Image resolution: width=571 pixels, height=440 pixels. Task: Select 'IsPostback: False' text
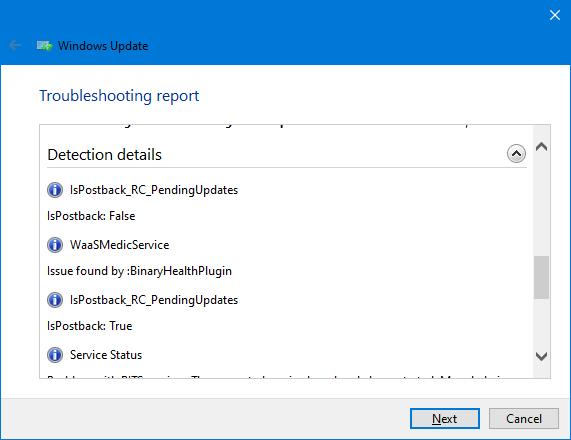click(x=91, y=216)
